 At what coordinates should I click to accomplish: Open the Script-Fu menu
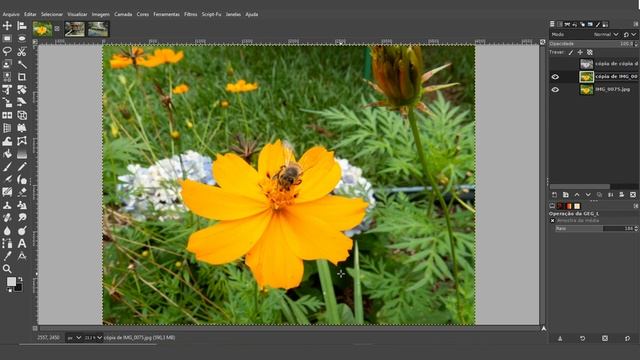[211, 14]
